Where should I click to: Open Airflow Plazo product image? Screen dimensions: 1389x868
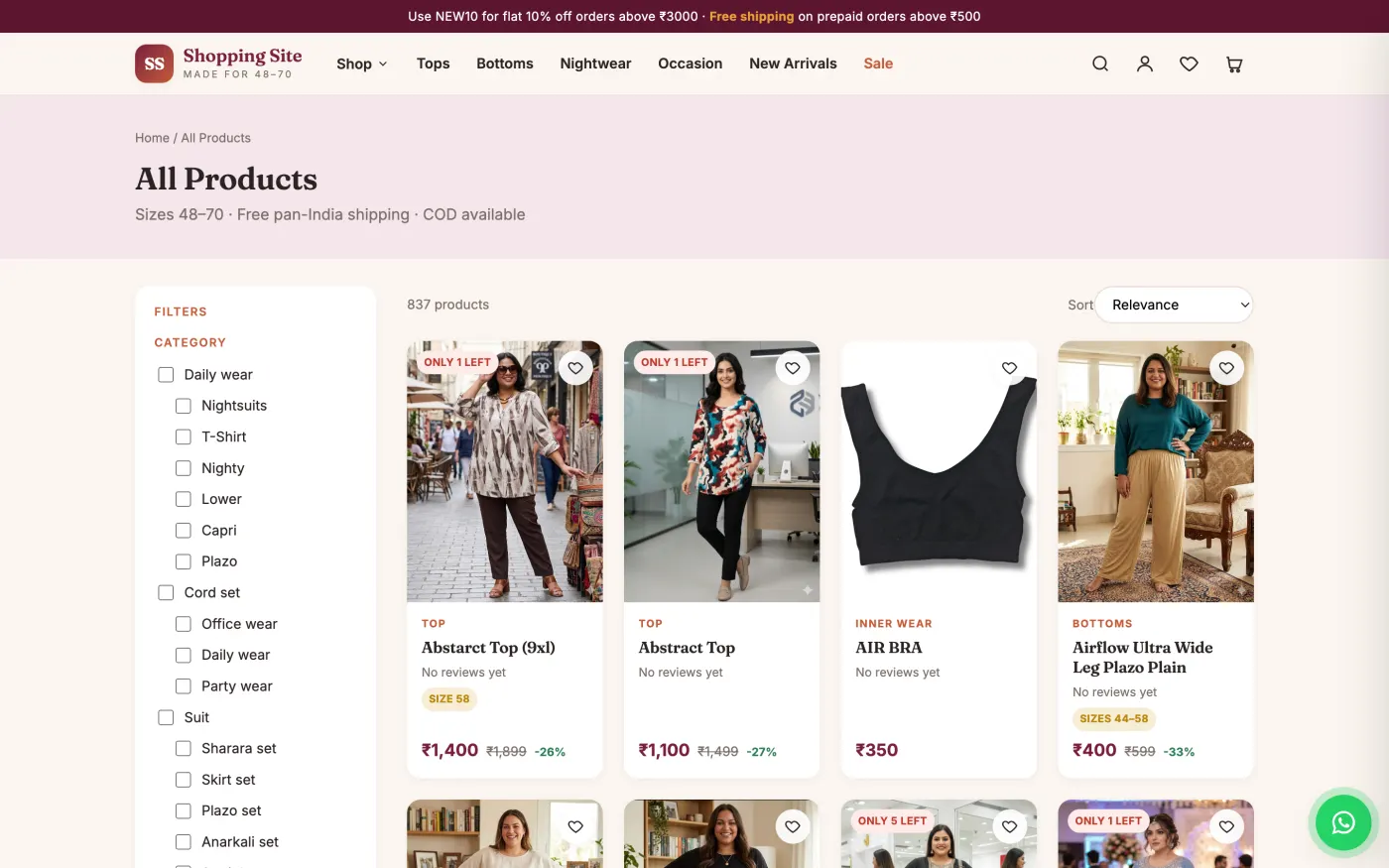[x=1156, y=471]
